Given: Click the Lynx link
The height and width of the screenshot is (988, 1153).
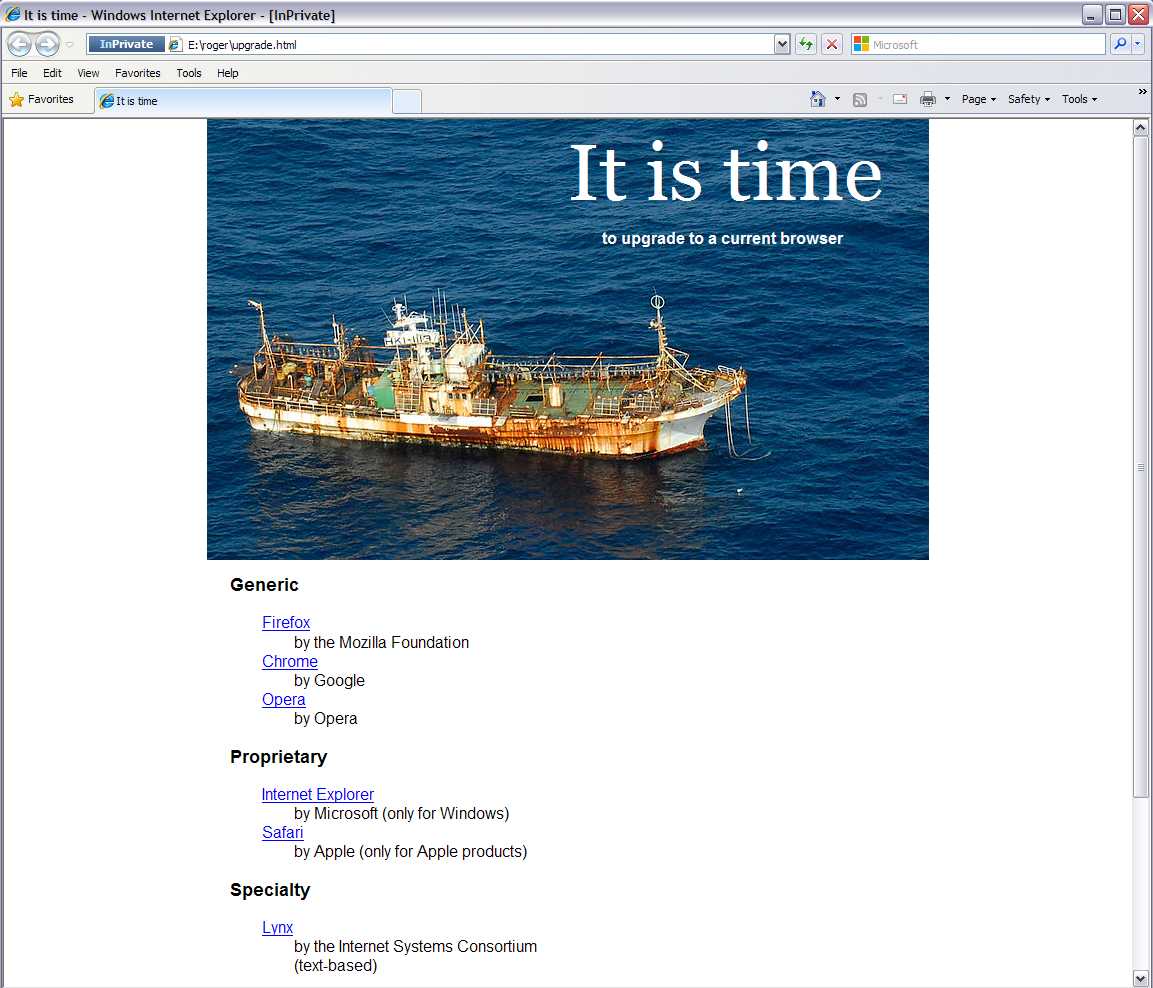Looking at the screenshot, I should 277,927.
